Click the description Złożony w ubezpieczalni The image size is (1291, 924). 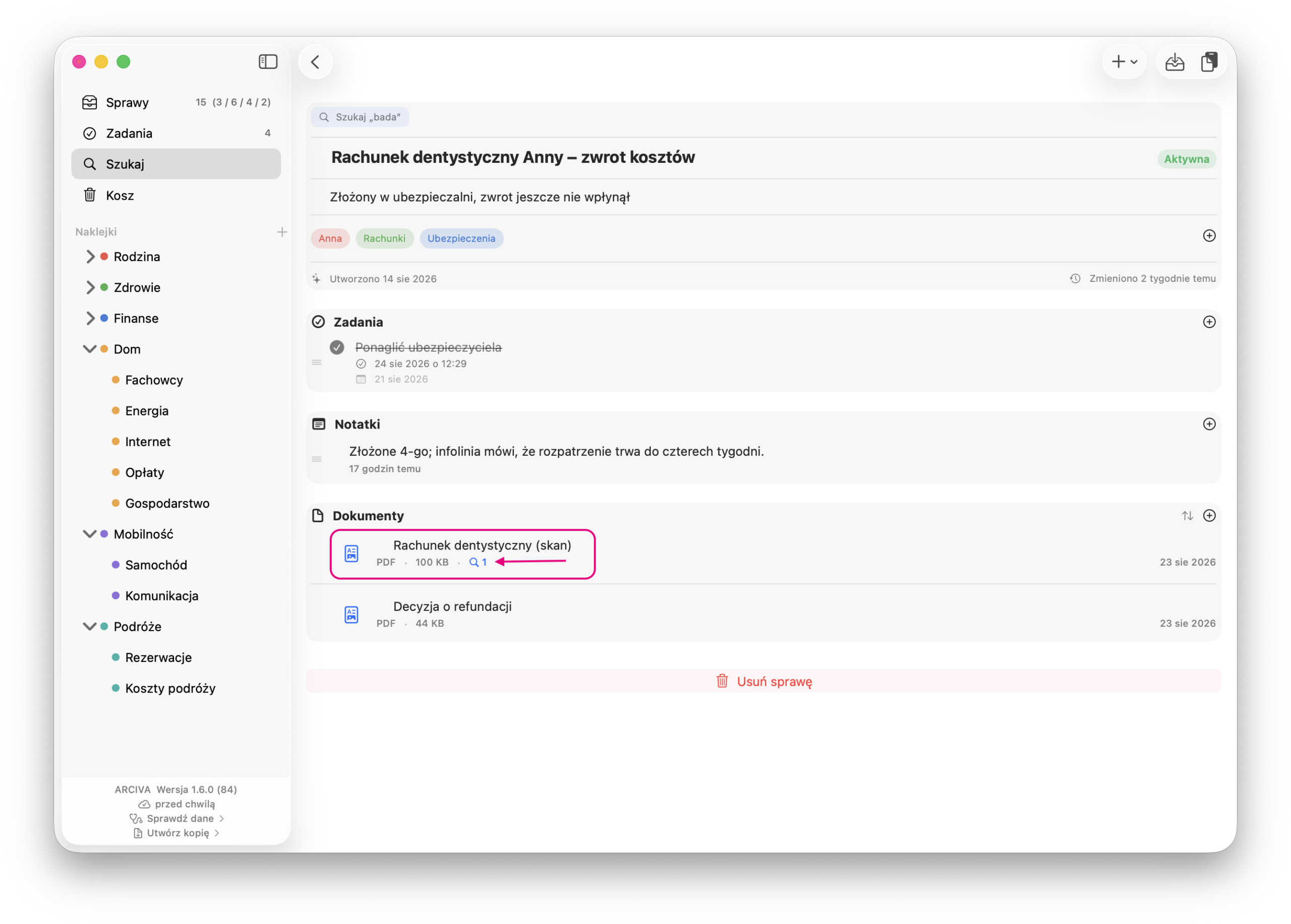[x=479, y=197]
